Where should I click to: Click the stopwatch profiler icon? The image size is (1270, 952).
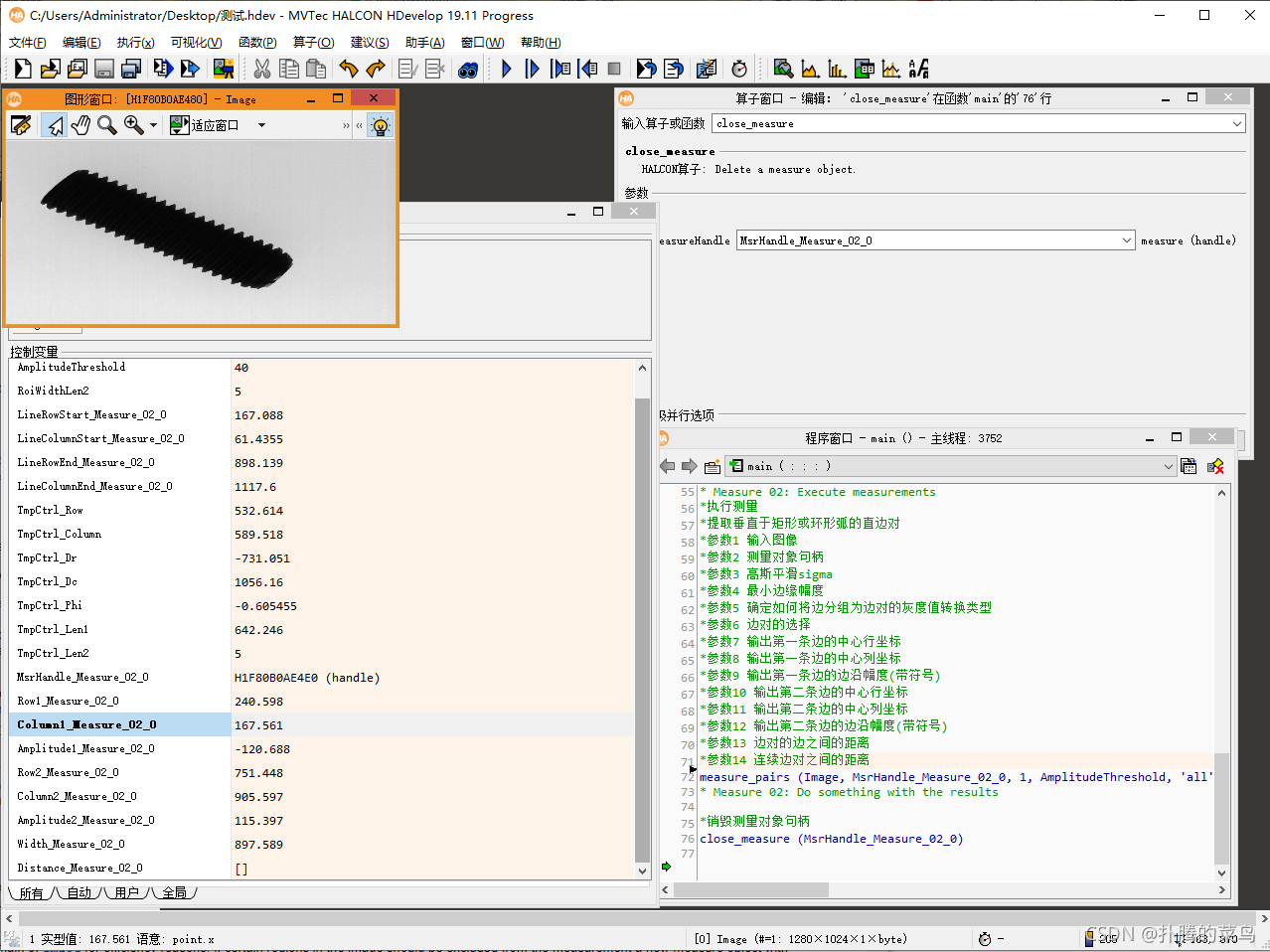coord(739,69)
